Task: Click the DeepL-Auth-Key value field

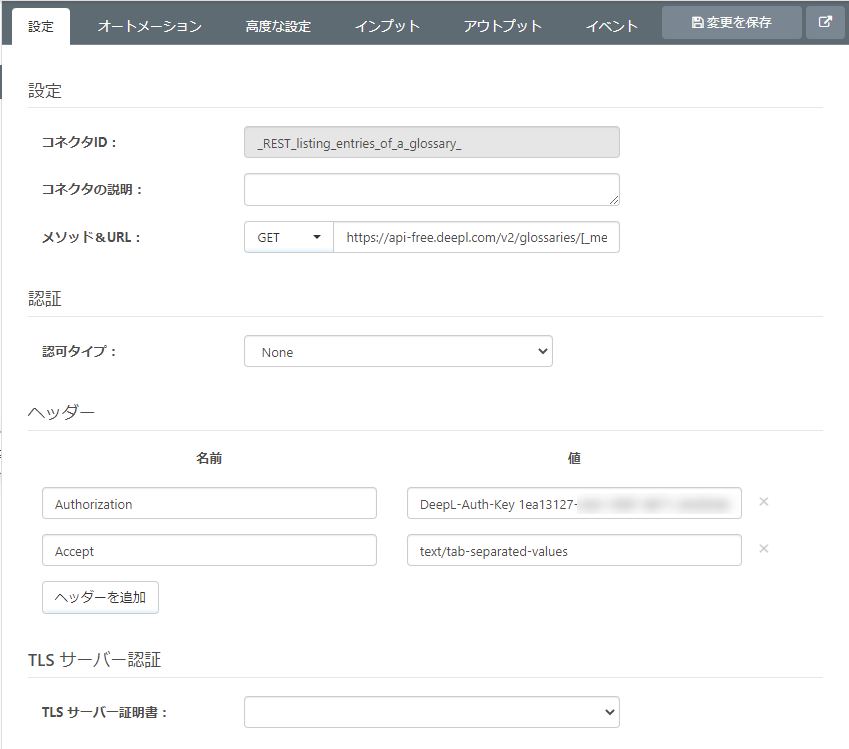Action: pos(574,504)
